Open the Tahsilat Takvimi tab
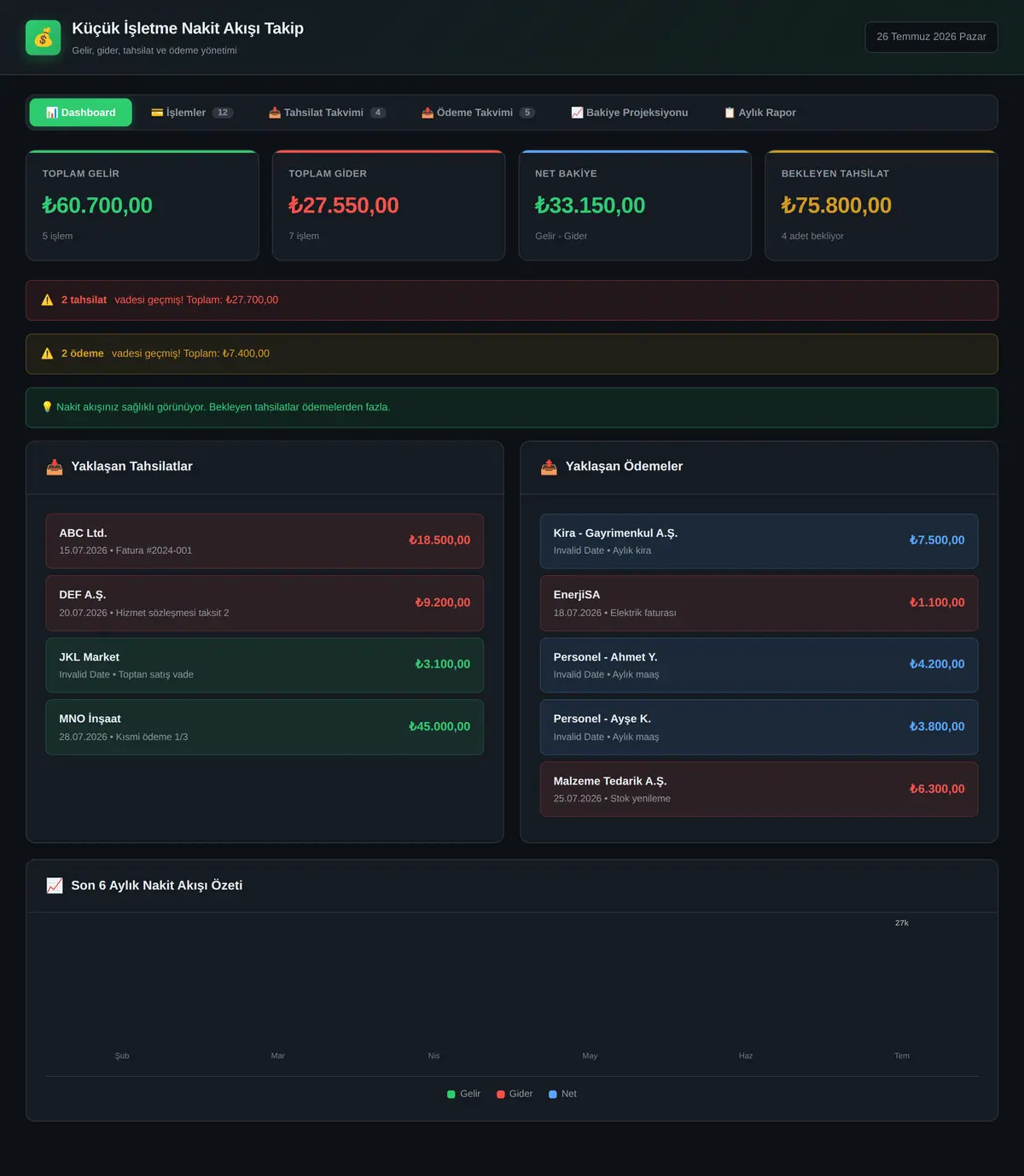Screen dimensions: 1024x1176 pyautogui.click(x=328, y=113)
